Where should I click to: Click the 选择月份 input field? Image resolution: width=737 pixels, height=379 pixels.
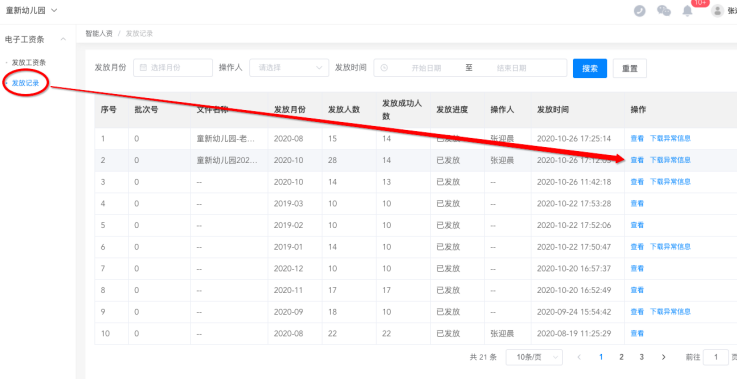(173, 68)
